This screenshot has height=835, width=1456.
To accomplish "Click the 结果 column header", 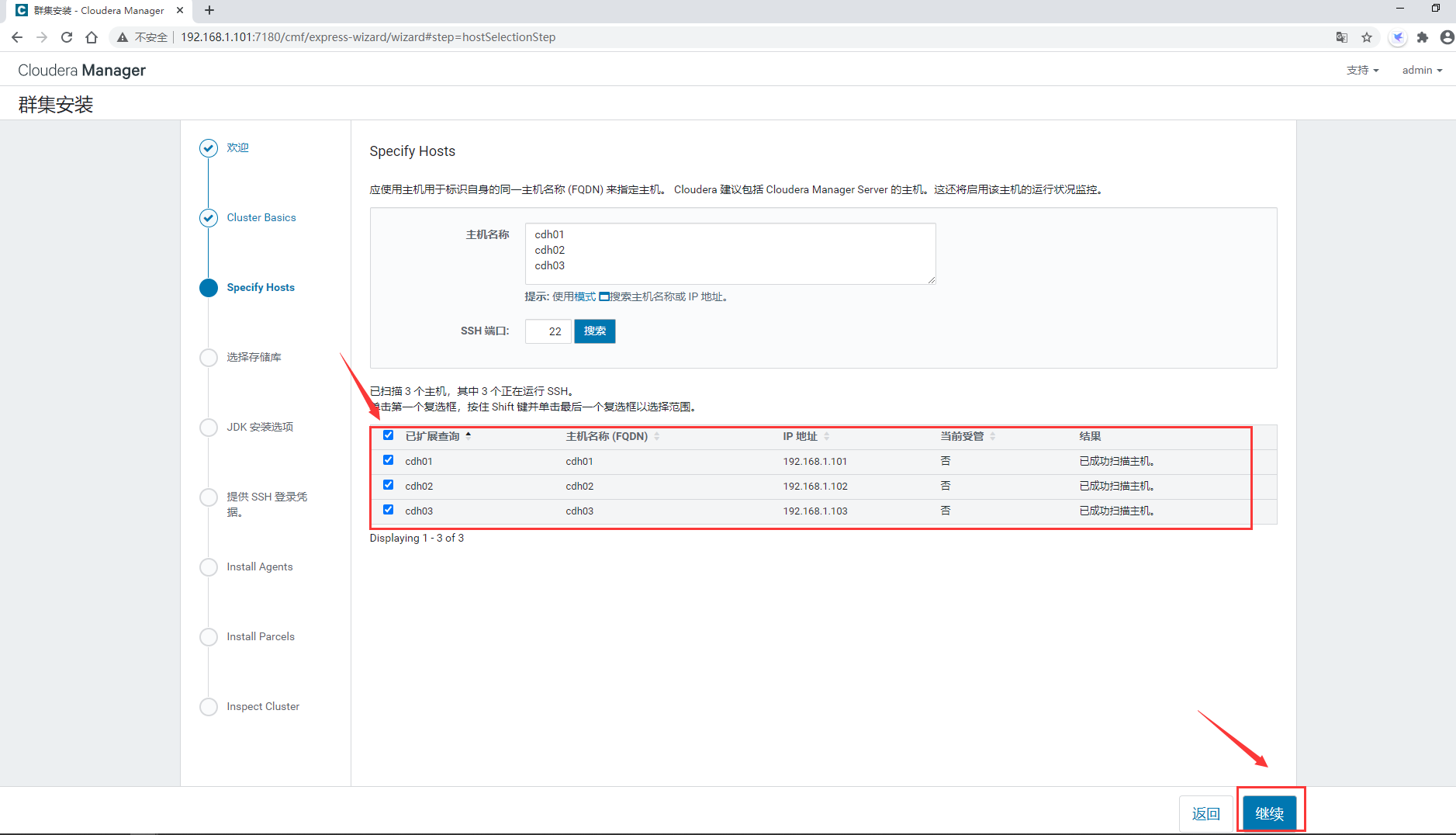I will (x=1090, y=436).
